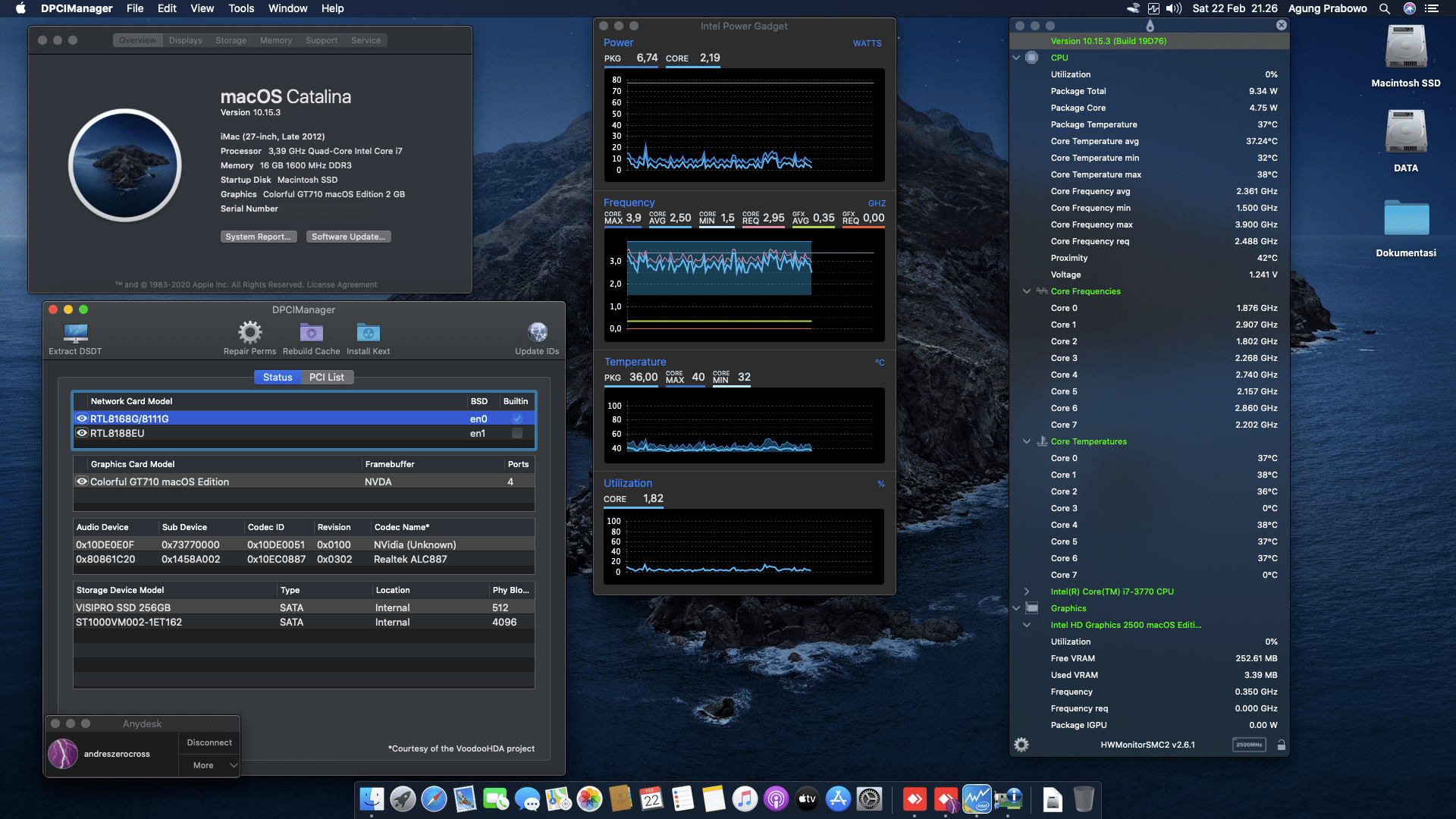Open the DATA drive on desktop
This screenshot has height=819, width=1456.
point(1406,132)
